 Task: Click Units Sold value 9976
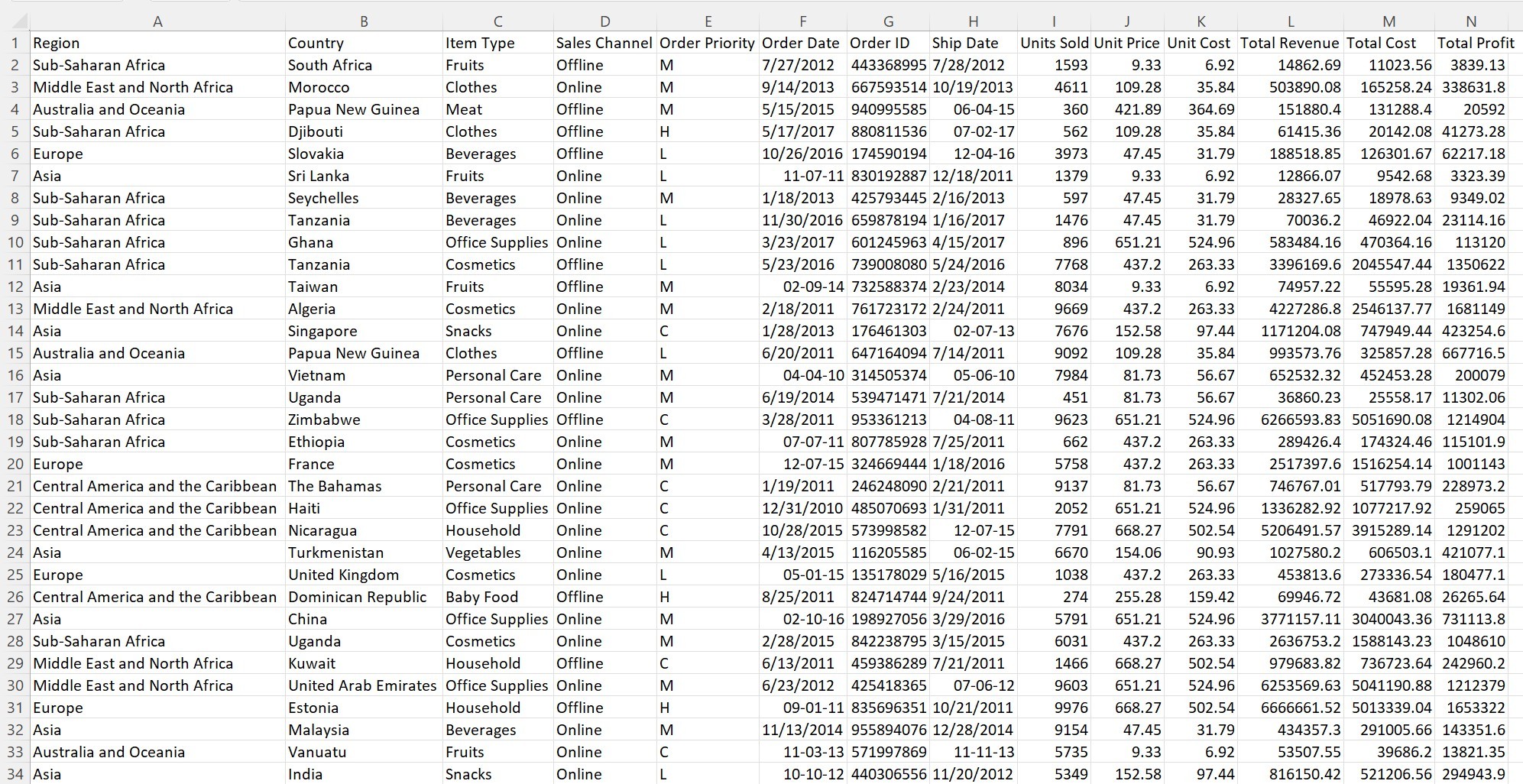point(1054,708)
